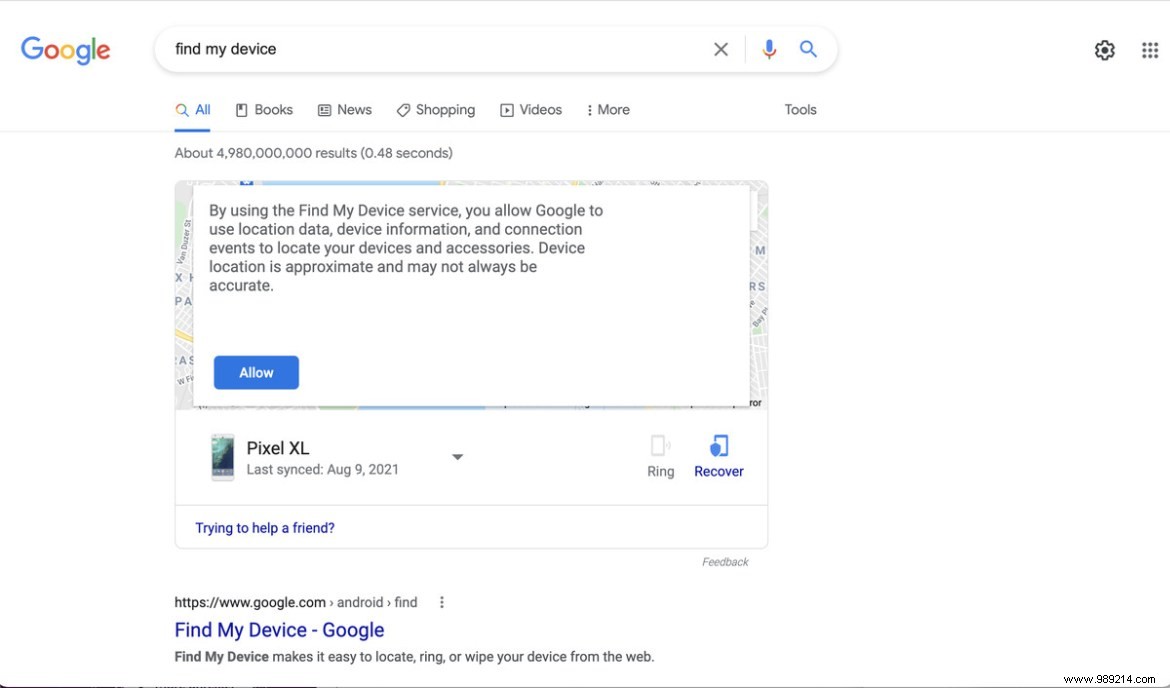Ring the Pixel XL device
Screen dimensions: 1170x688
pyautogui.click(x=660, y=455)
